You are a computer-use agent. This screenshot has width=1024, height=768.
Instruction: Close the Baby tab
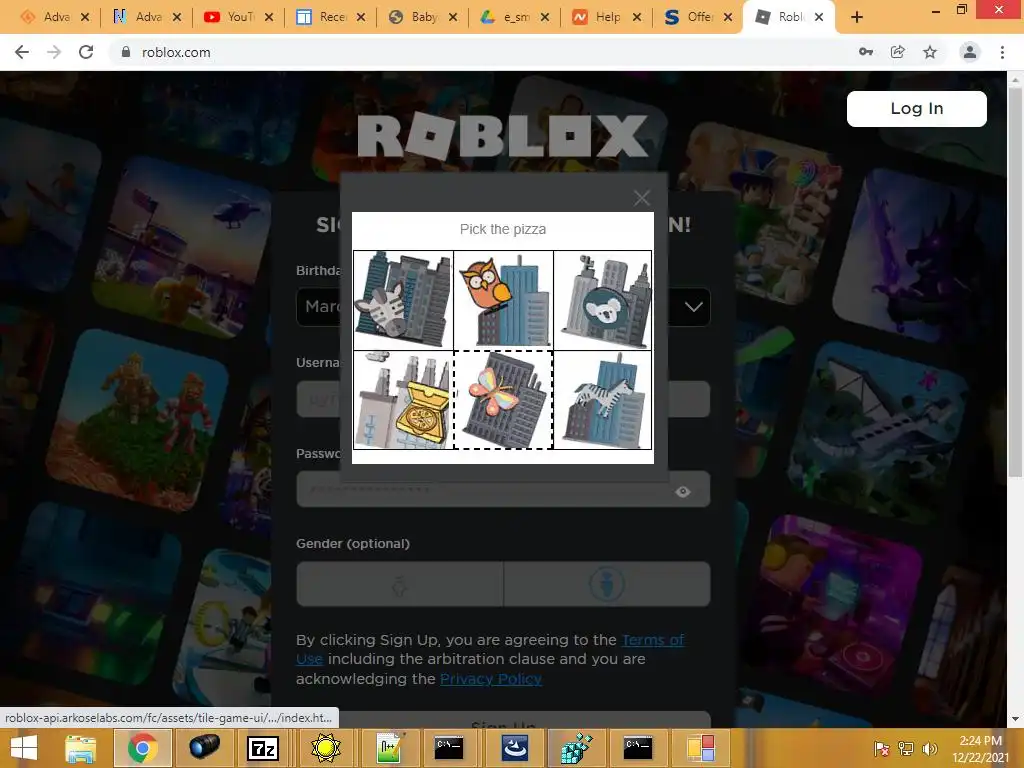coord(453,18)
